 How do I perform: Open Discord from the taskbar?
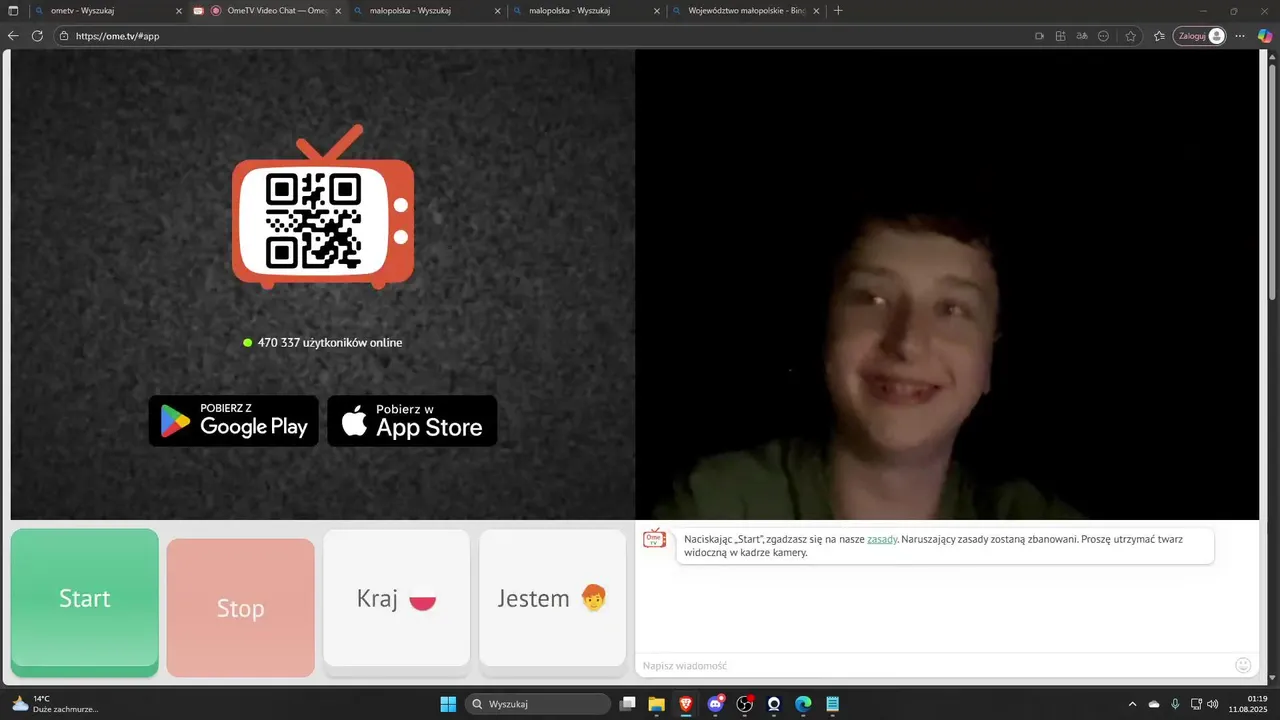(715, 704)
